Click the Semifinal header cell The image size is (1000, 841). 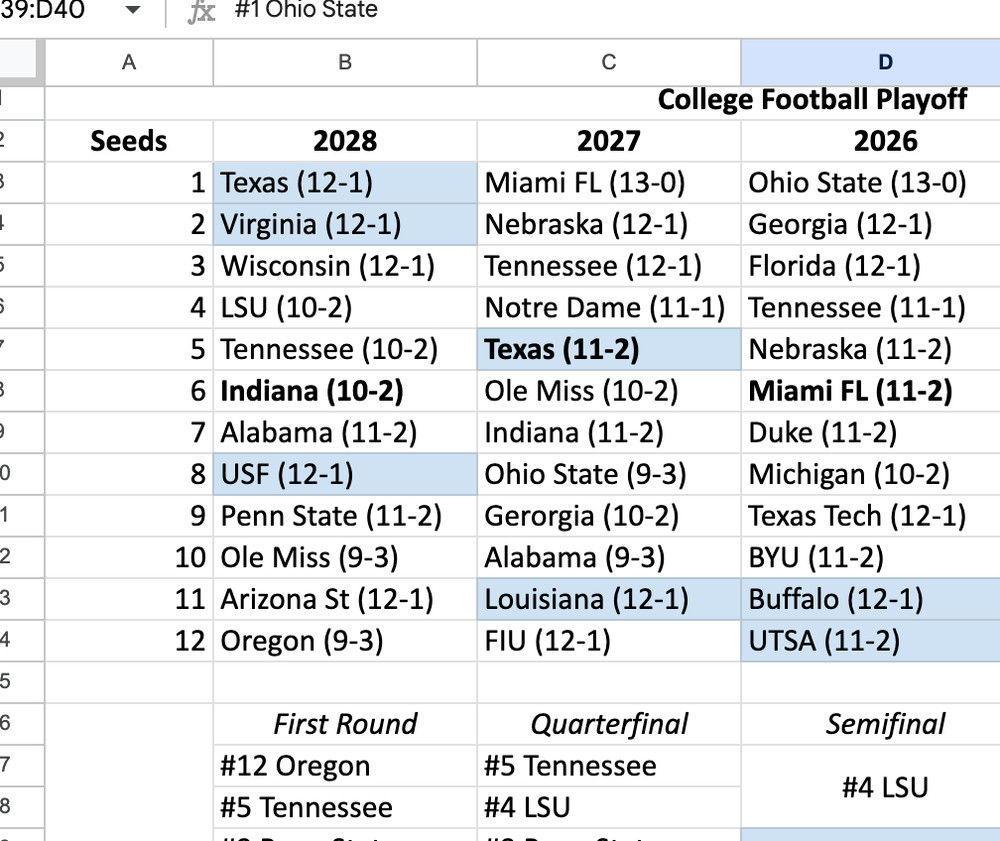tap(884, 723)
